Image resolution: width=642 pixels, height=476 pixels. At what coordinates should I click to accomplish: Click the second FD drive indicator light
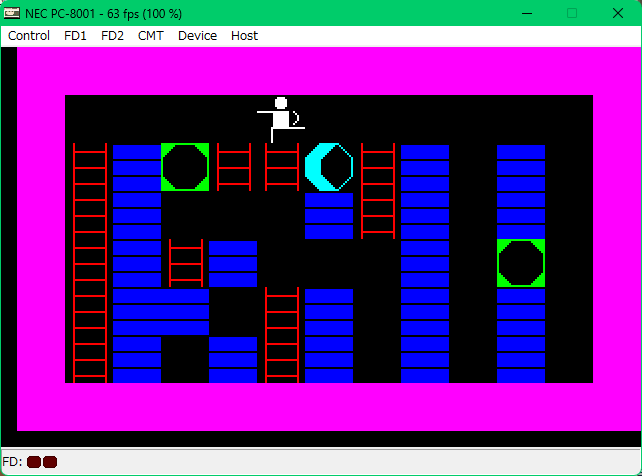point(50,462)
